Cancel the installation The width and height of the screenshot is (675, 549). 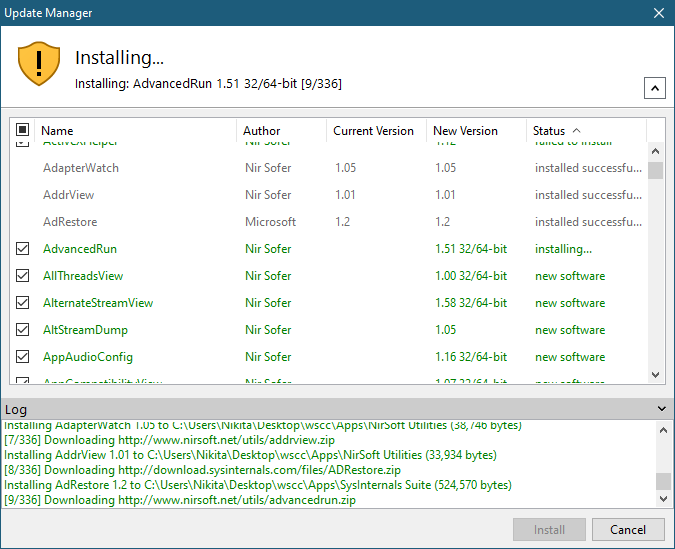(628, 529)
